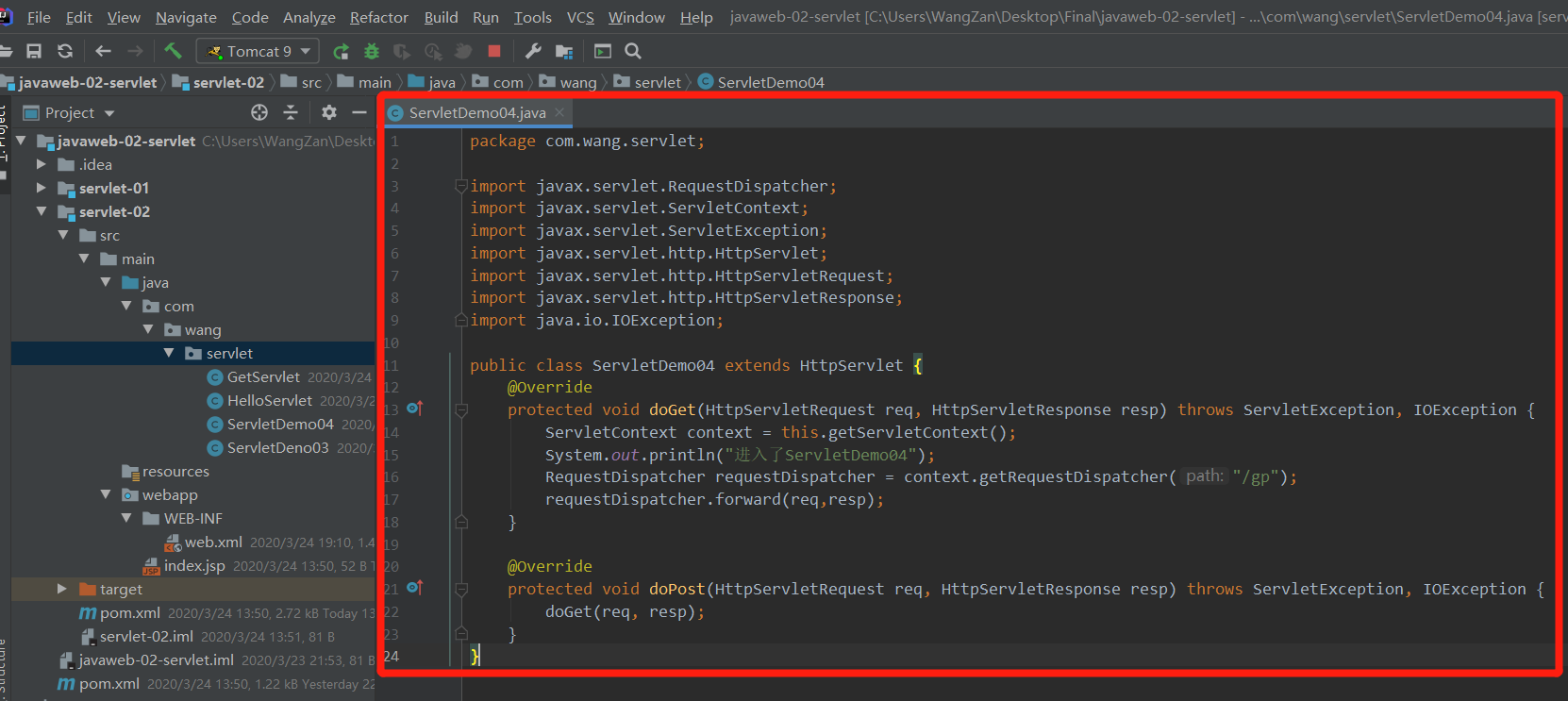
Task: Click the attach debugger toolbar icon next to Stop
Action: coord(463,51)
